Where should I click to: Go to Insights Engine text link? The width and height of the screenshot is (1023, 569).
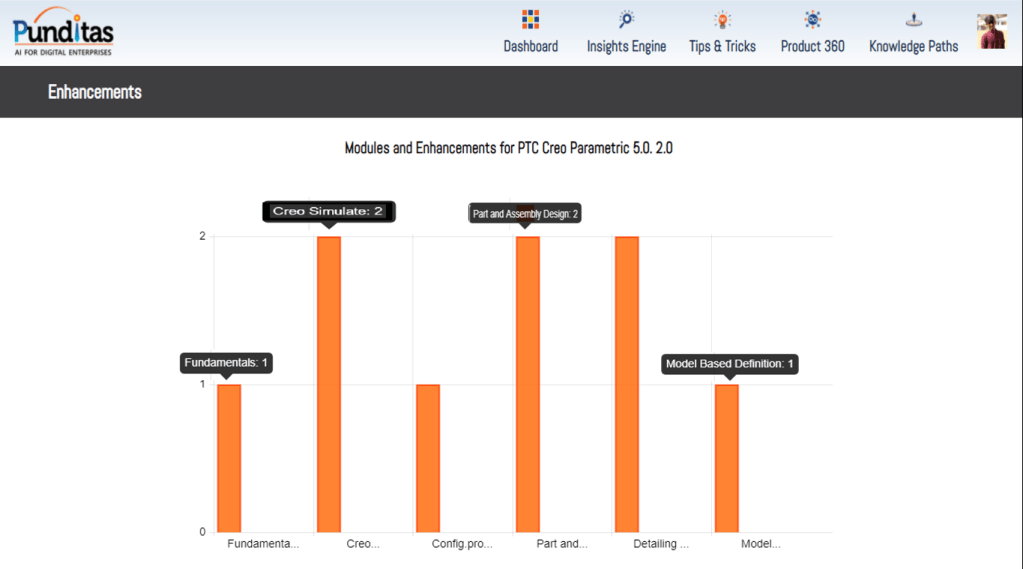[x=626, y=46]
